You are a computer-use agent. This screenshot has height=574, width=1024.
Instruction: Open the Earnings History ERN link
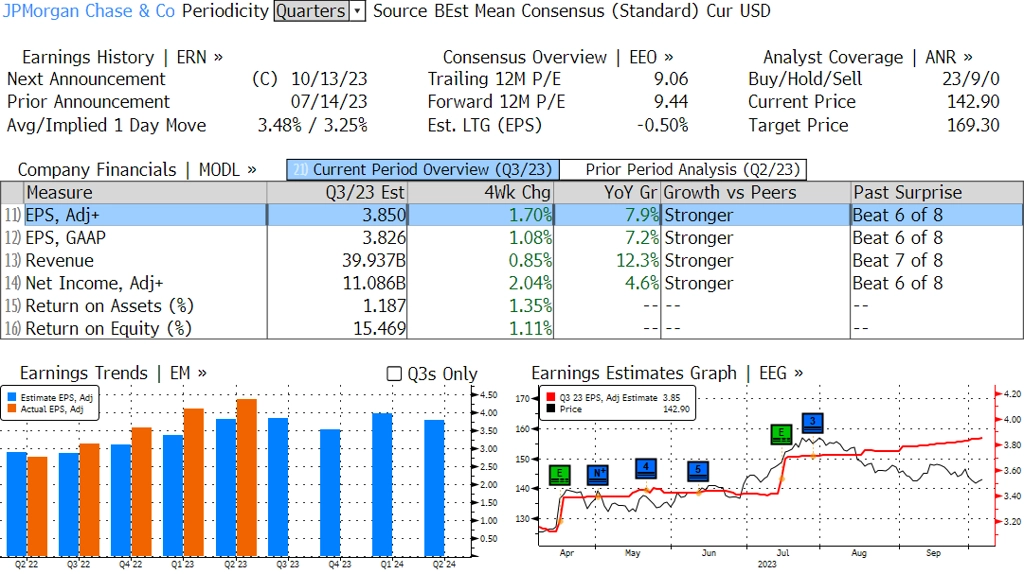[x=200, y=57]
